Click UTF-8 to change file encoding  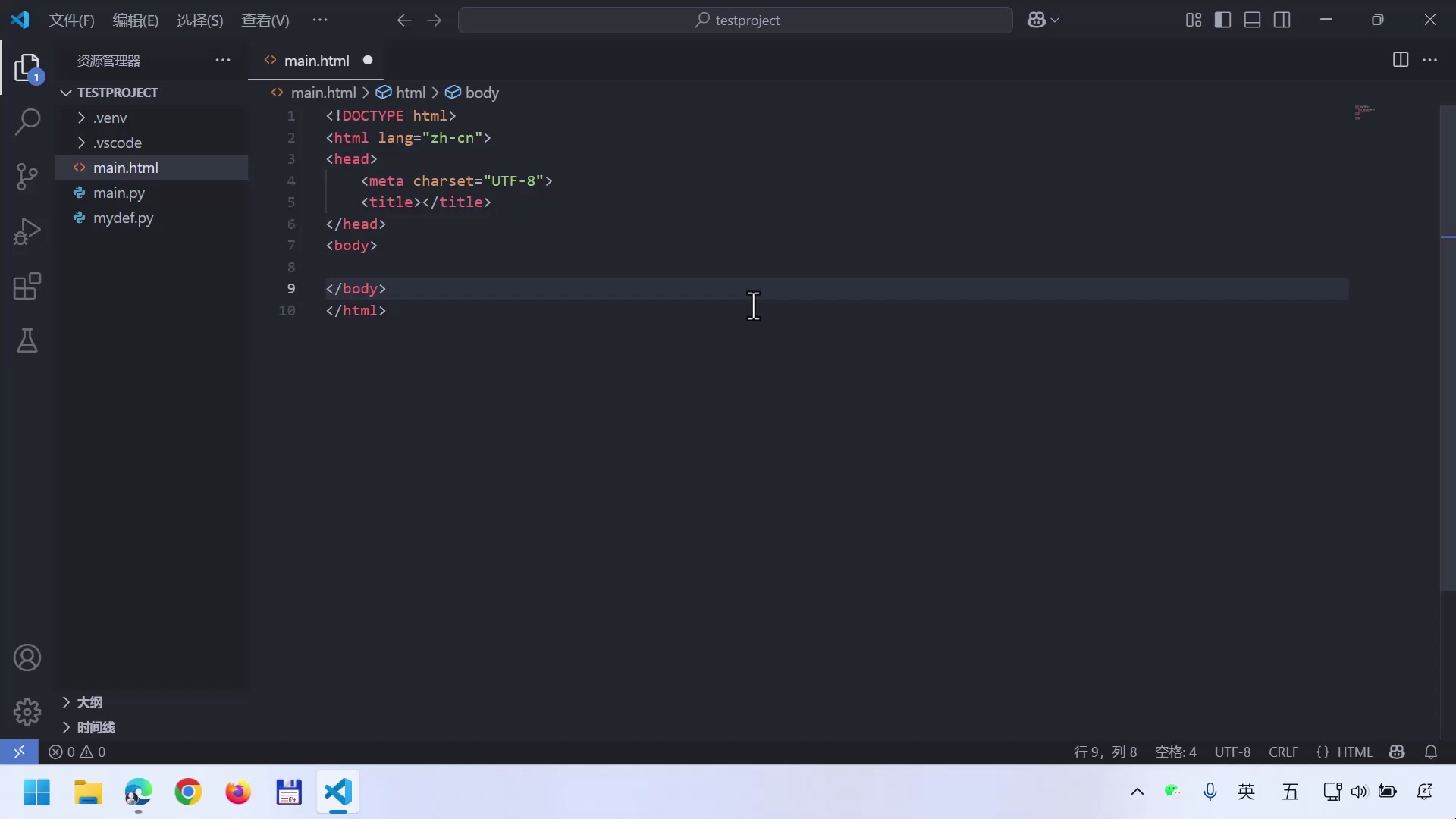(1232, 752)
